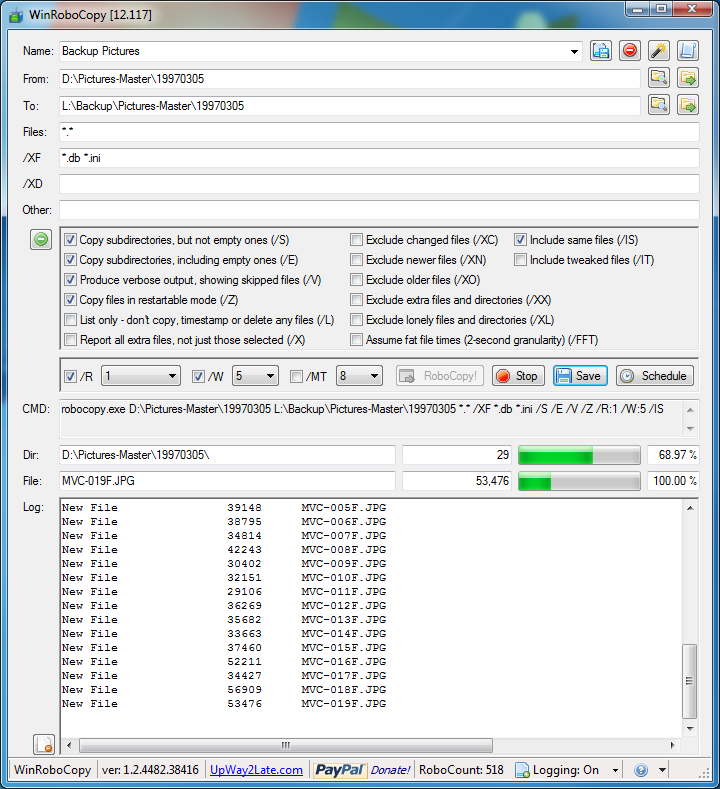The width and height of the screenshot is (720, 789).
Task: Open the UpWay2Late.com link
Action: 256,770
